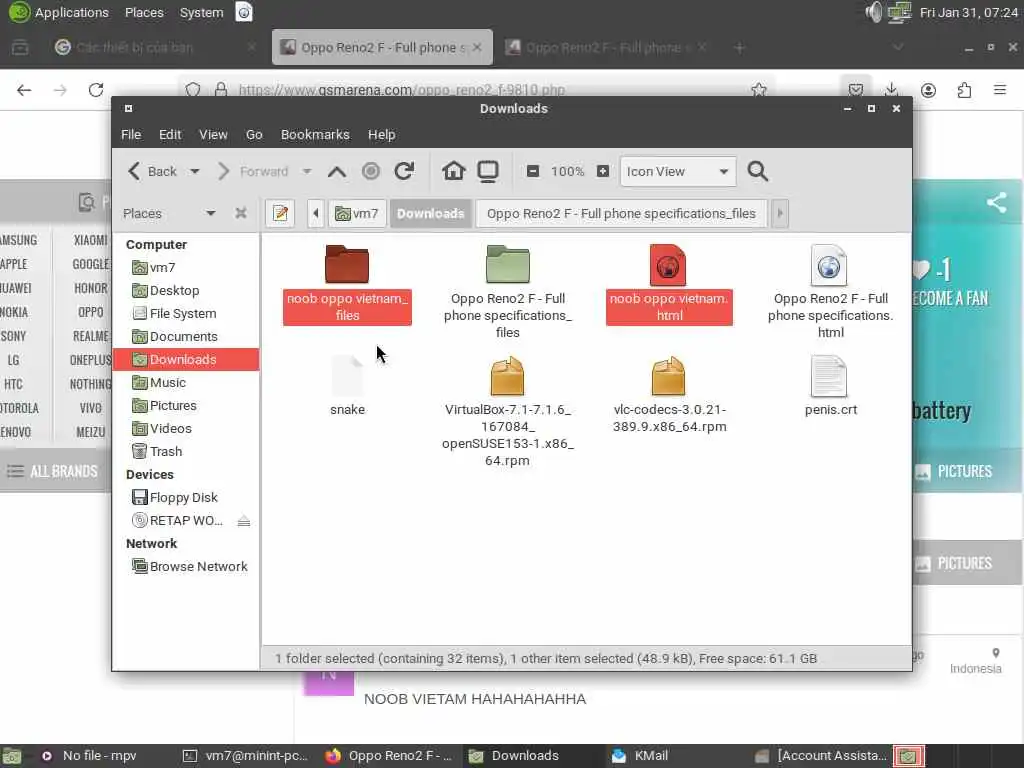
Task: Select the .crt certificate file icon
Action: pyautogui.click(x=829, y=376)
